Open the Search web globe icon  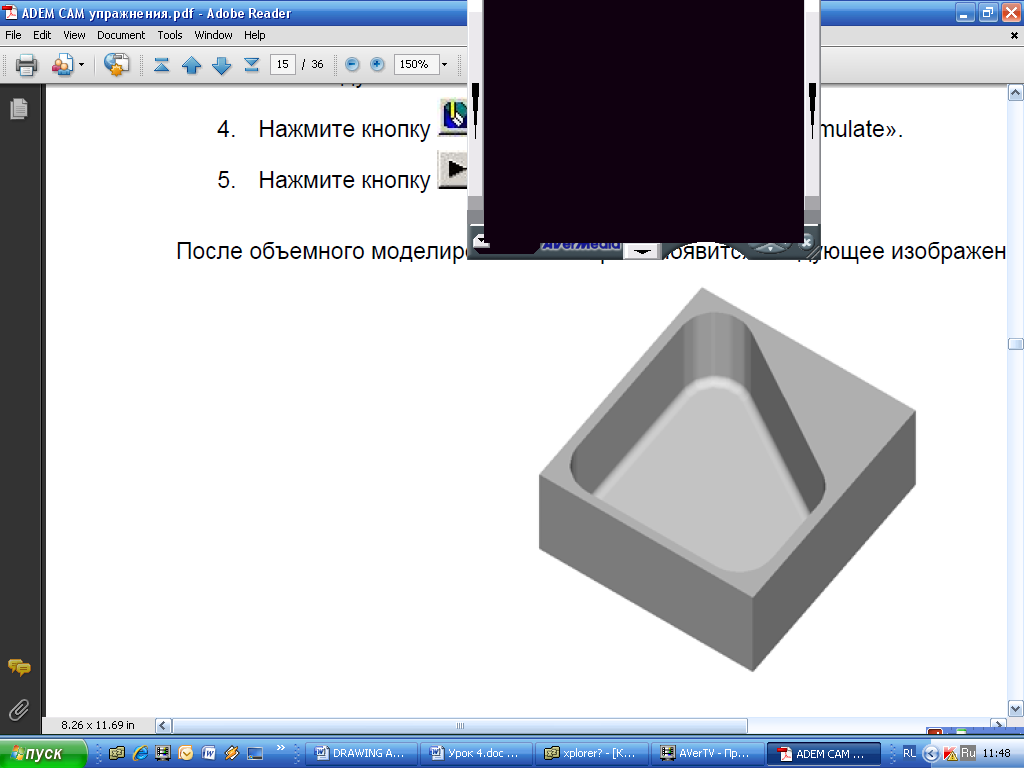117,64
